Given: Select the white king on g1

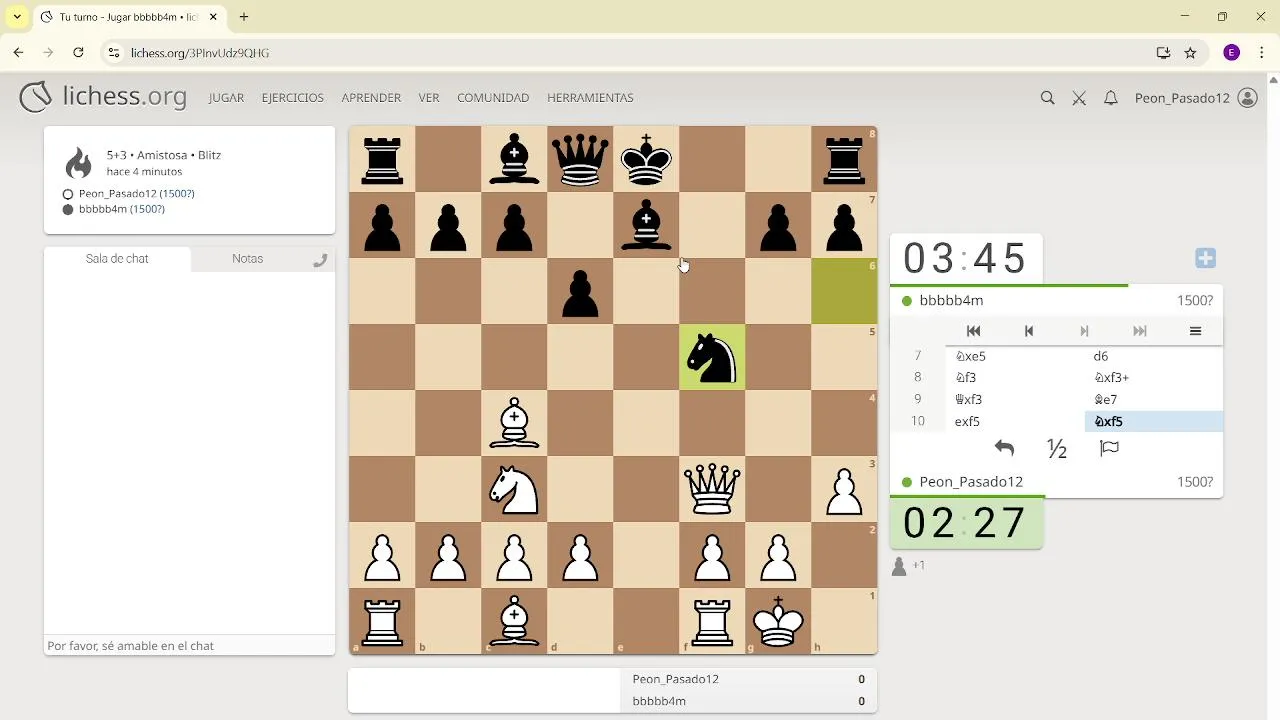Looking at the screenshot, I should [778, 621].
